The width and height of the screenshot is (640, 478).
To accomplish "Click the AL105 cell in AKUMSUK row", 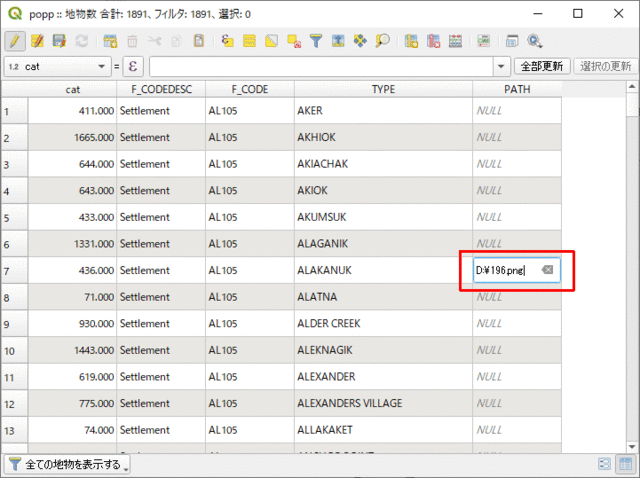I will click(250, 217).
